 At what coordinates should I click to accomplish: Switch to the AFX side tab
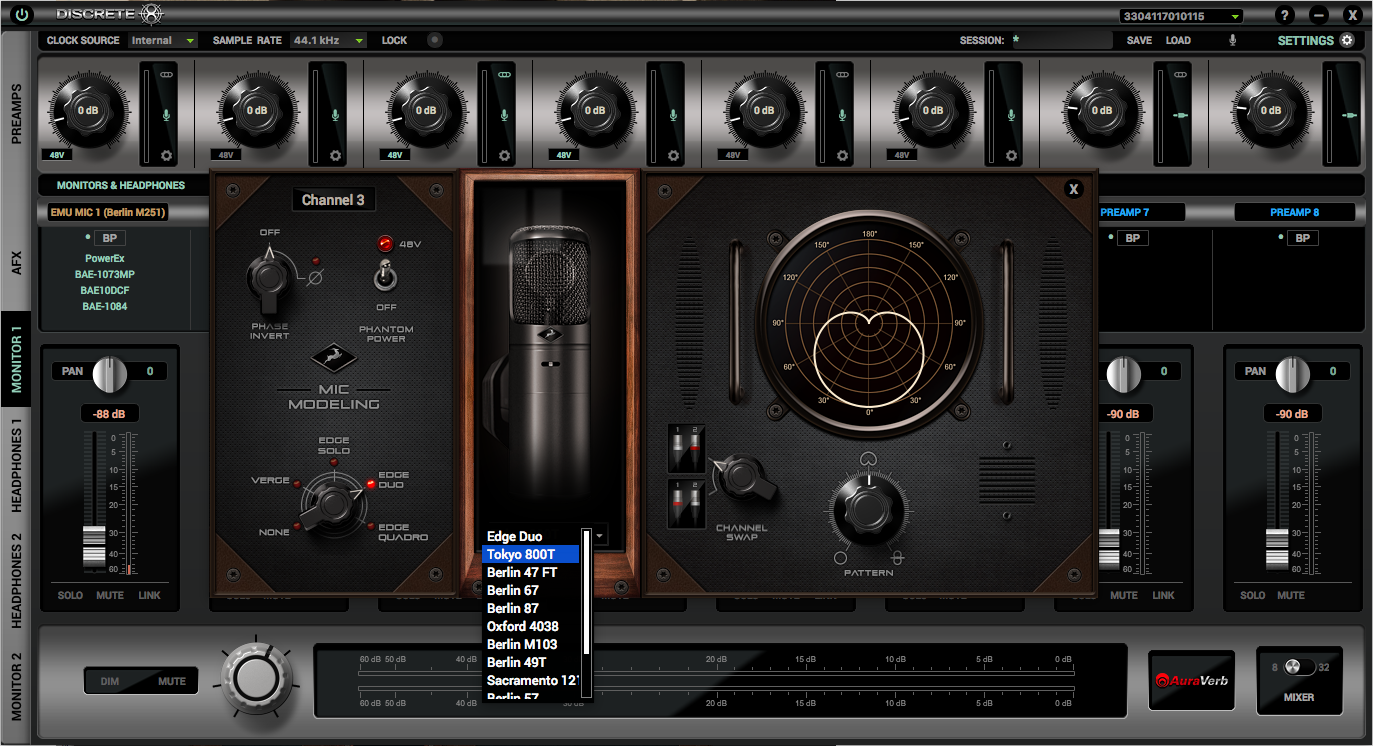point(16,262)
